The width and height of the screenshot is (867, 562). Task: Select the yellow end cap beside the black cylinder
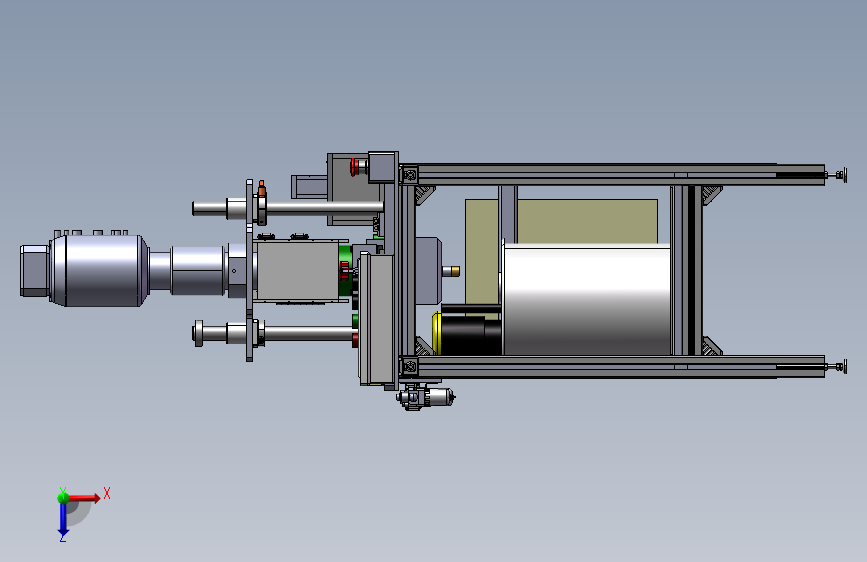436,332
